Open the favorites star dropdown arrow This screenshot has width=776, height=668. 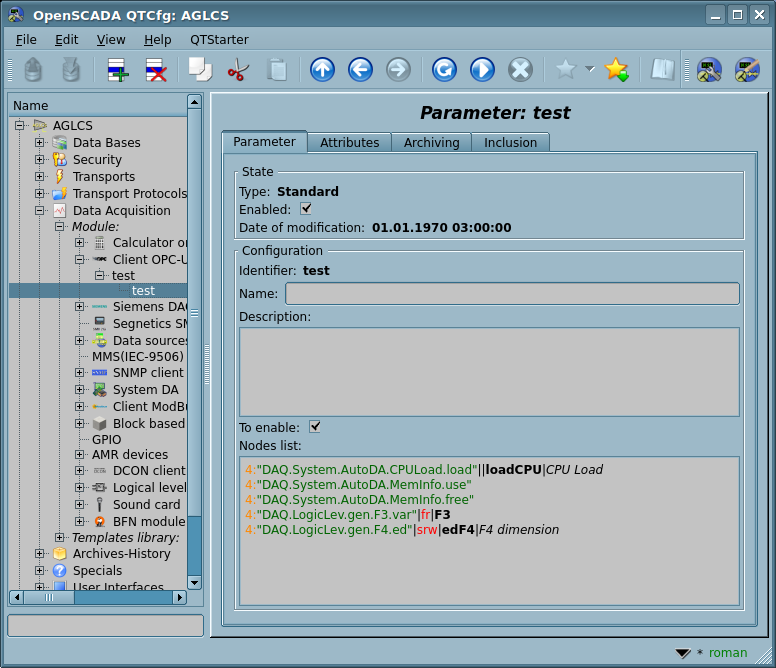click(590, 69)
